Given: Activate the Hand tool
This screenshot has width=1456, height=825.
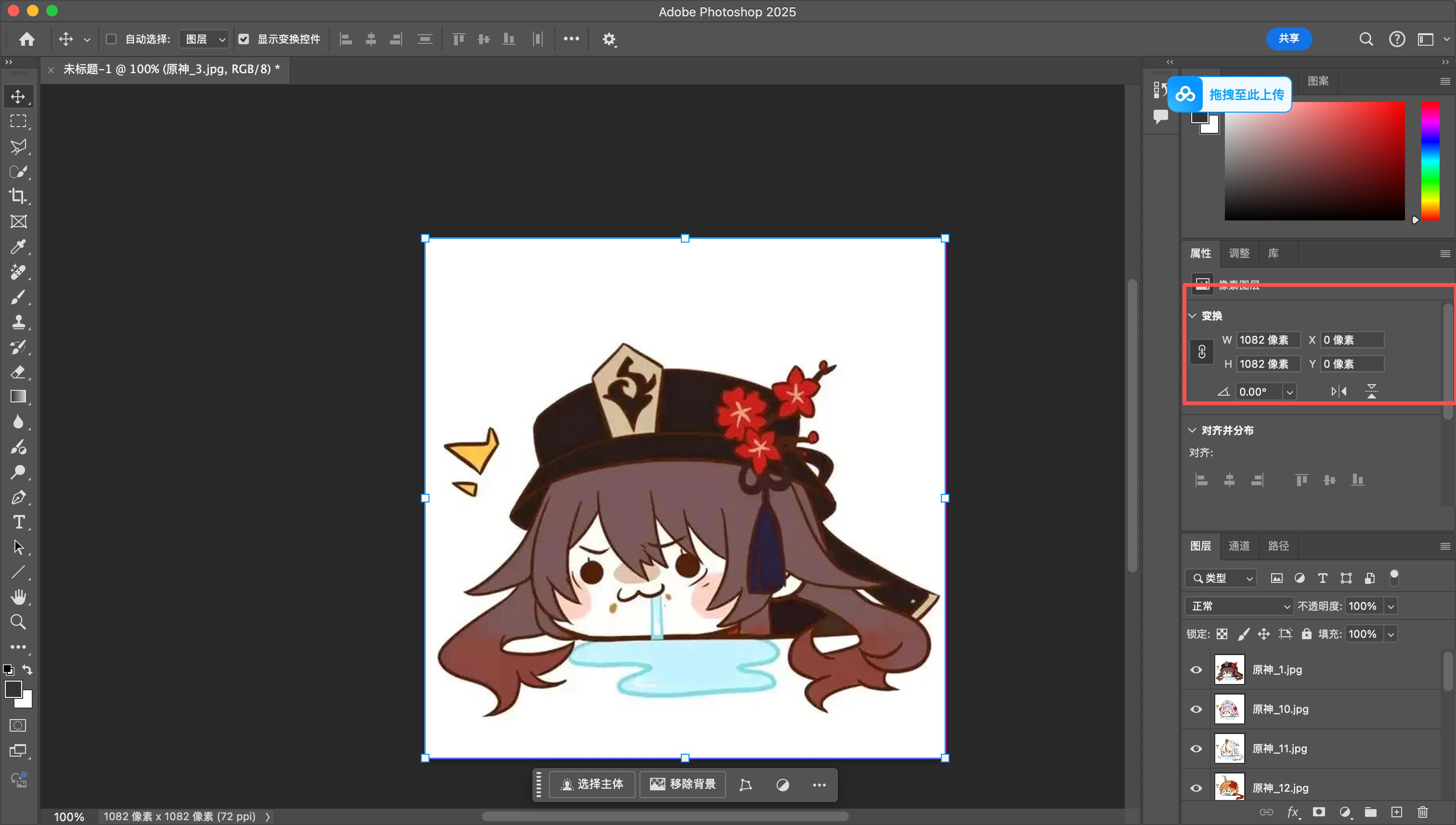Looking at the screenshot, I should [18, 597].
